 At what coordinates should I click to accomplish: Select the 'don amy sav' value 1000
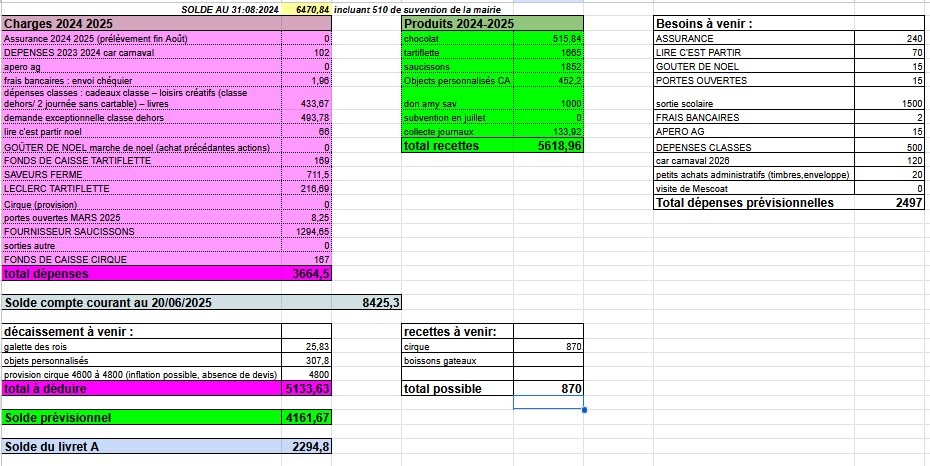point(547,103)
